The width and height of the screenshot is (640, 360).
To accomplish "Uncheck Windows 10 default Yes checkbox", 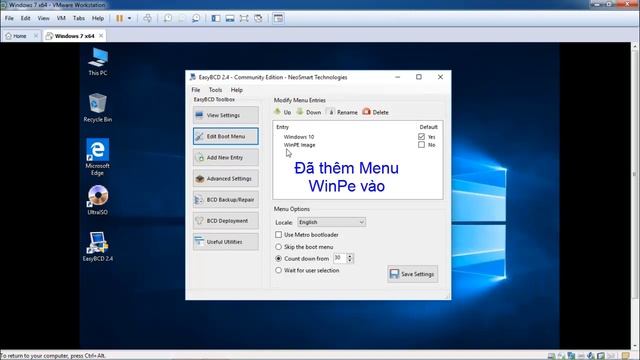I will tap(421, 136).
